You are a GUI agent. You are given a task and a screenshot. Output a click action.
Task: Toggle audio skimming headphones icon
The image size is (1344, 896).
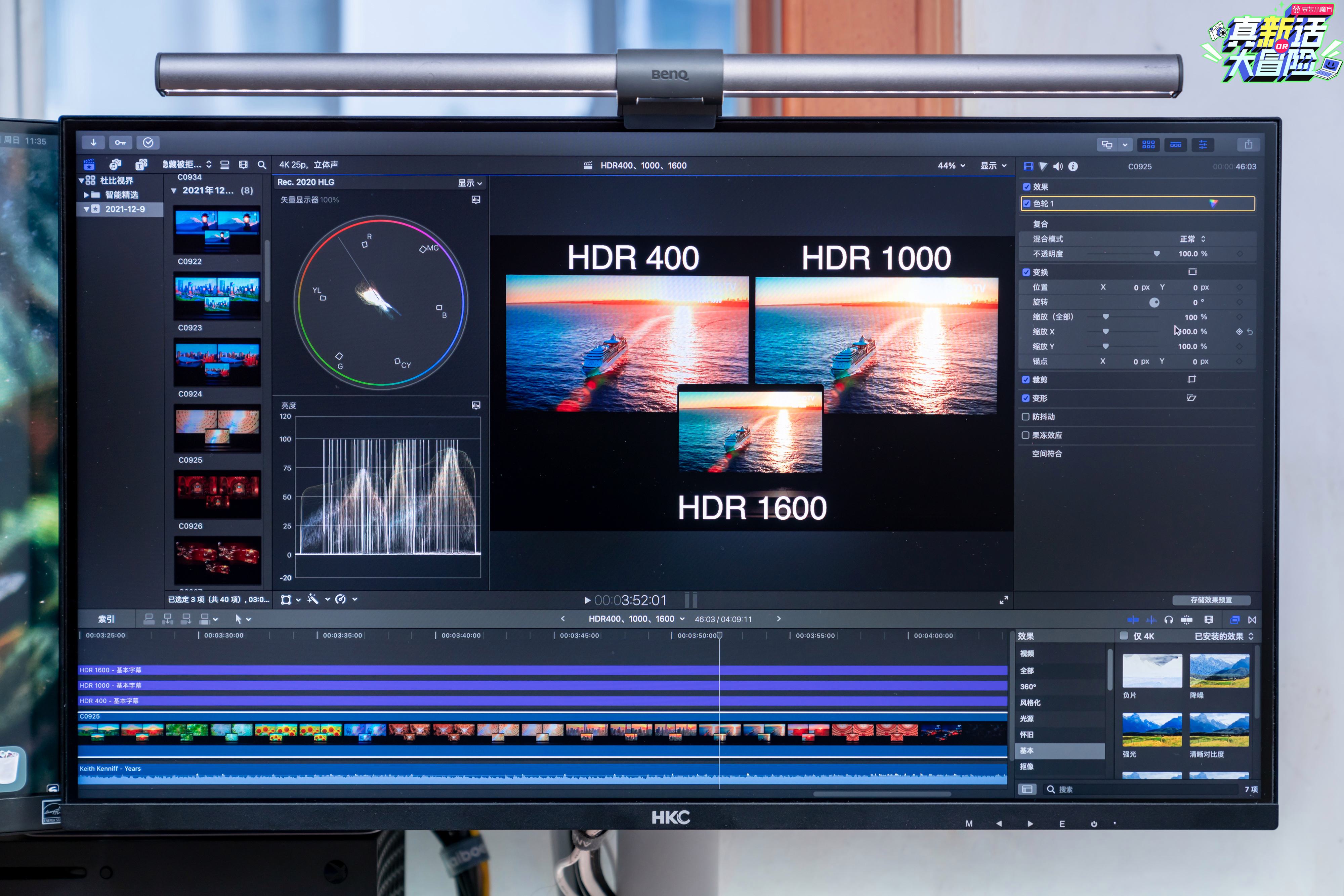point(1169,620)
